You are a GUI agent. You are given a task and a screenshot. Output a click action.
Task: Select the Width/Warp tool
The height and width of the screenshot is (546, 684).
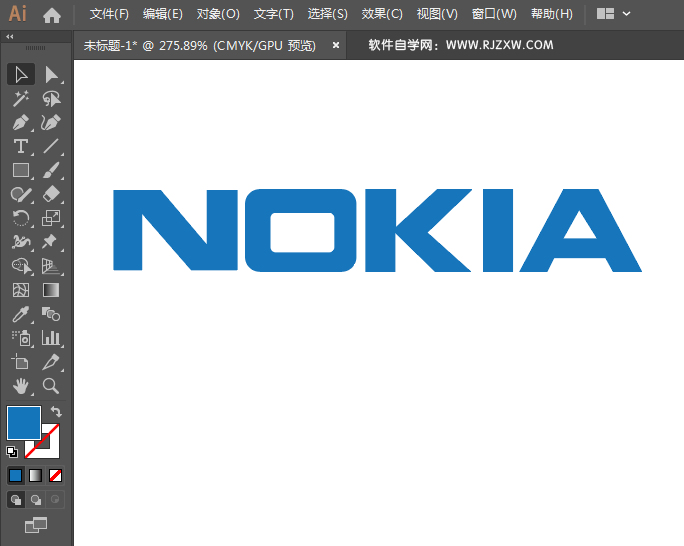(21, 242)
